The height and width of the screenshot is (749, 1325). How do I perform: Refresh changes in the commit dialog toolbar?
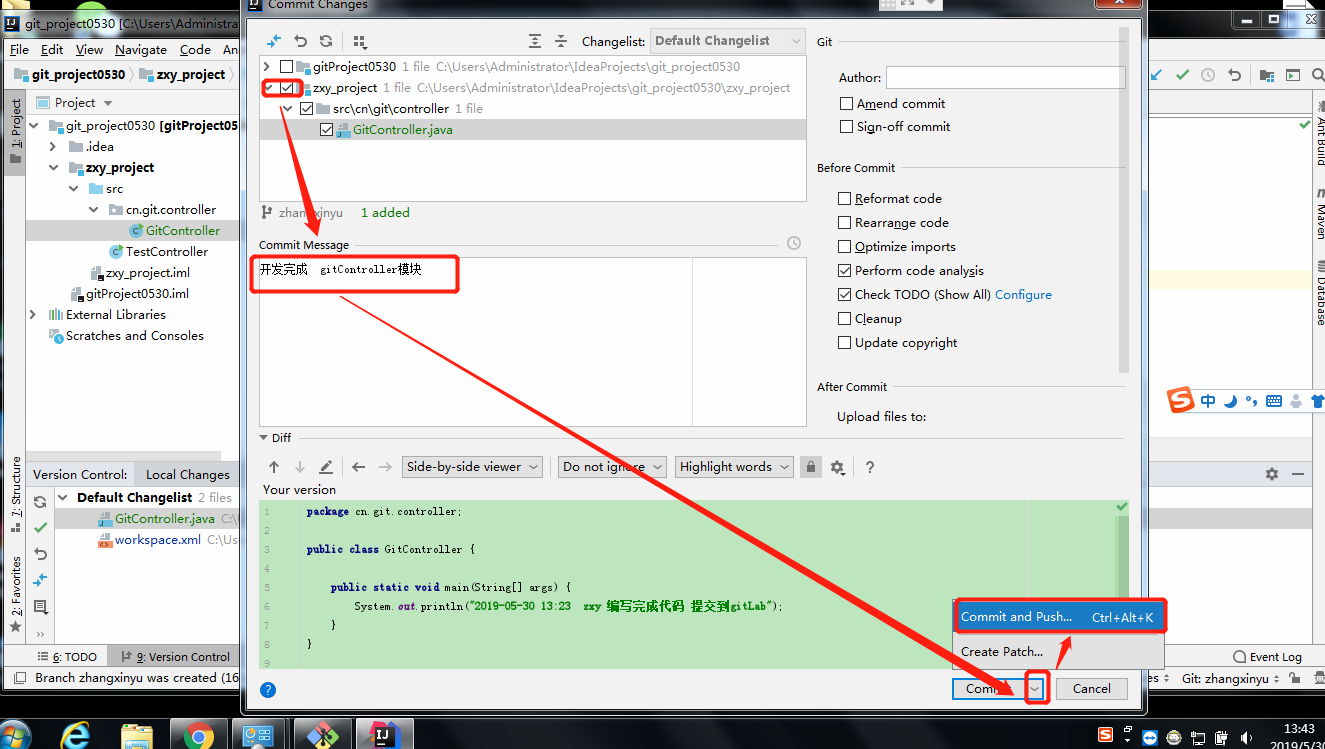[x=326, y=41]
